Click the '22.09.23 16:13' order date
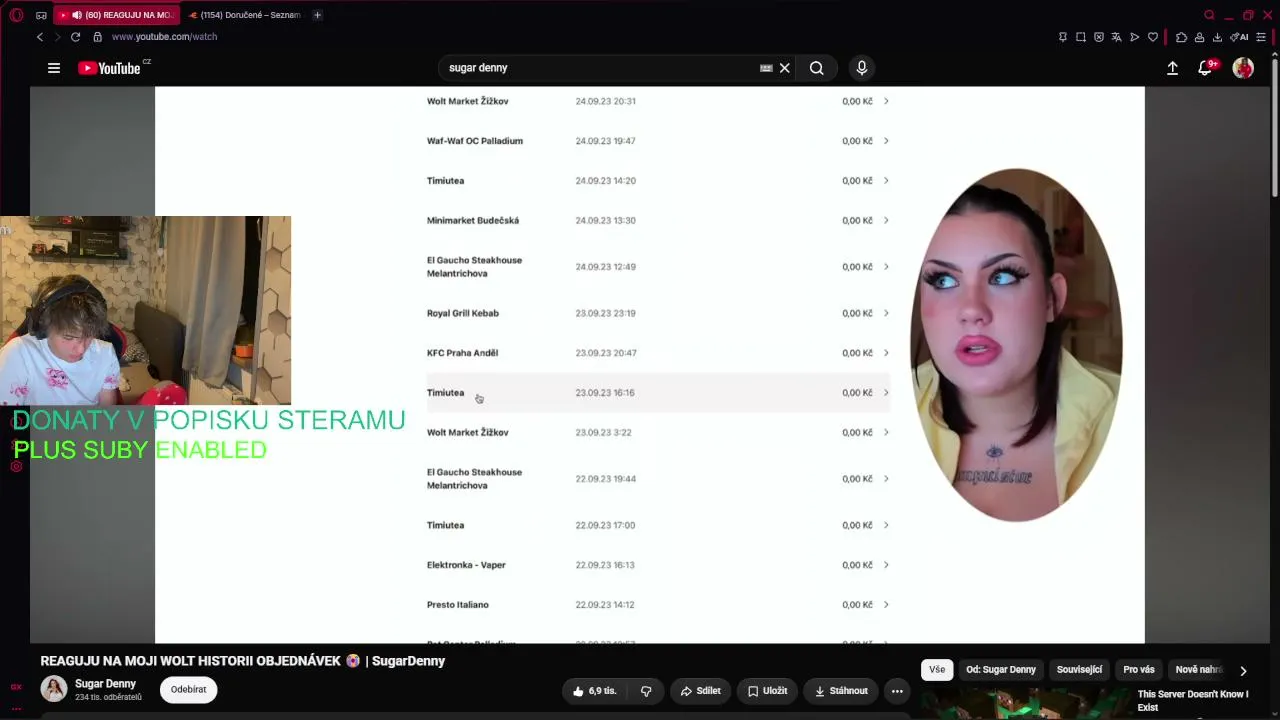 605,565
